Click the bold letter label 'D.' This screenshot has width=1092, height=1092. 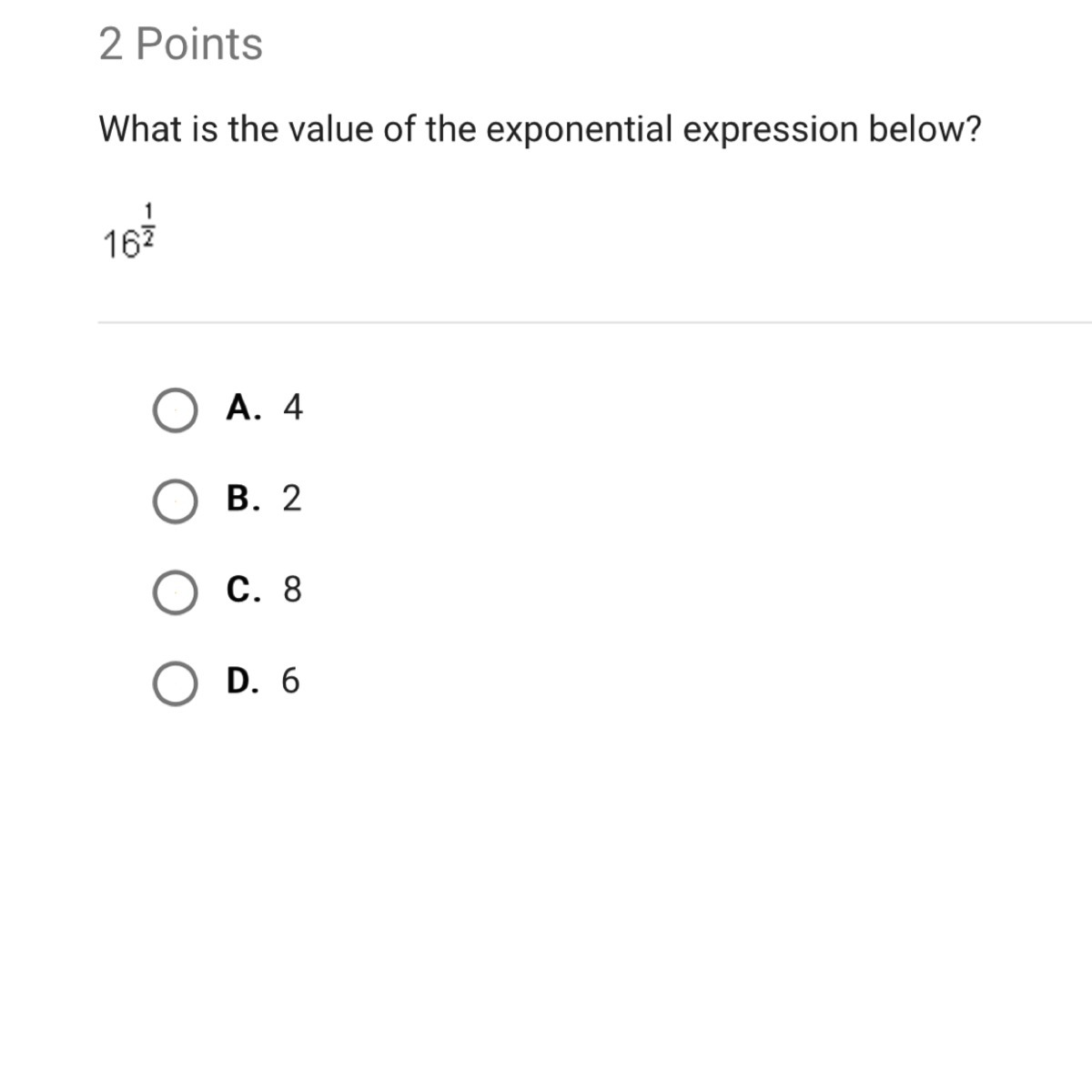click(x=244, y=681)
